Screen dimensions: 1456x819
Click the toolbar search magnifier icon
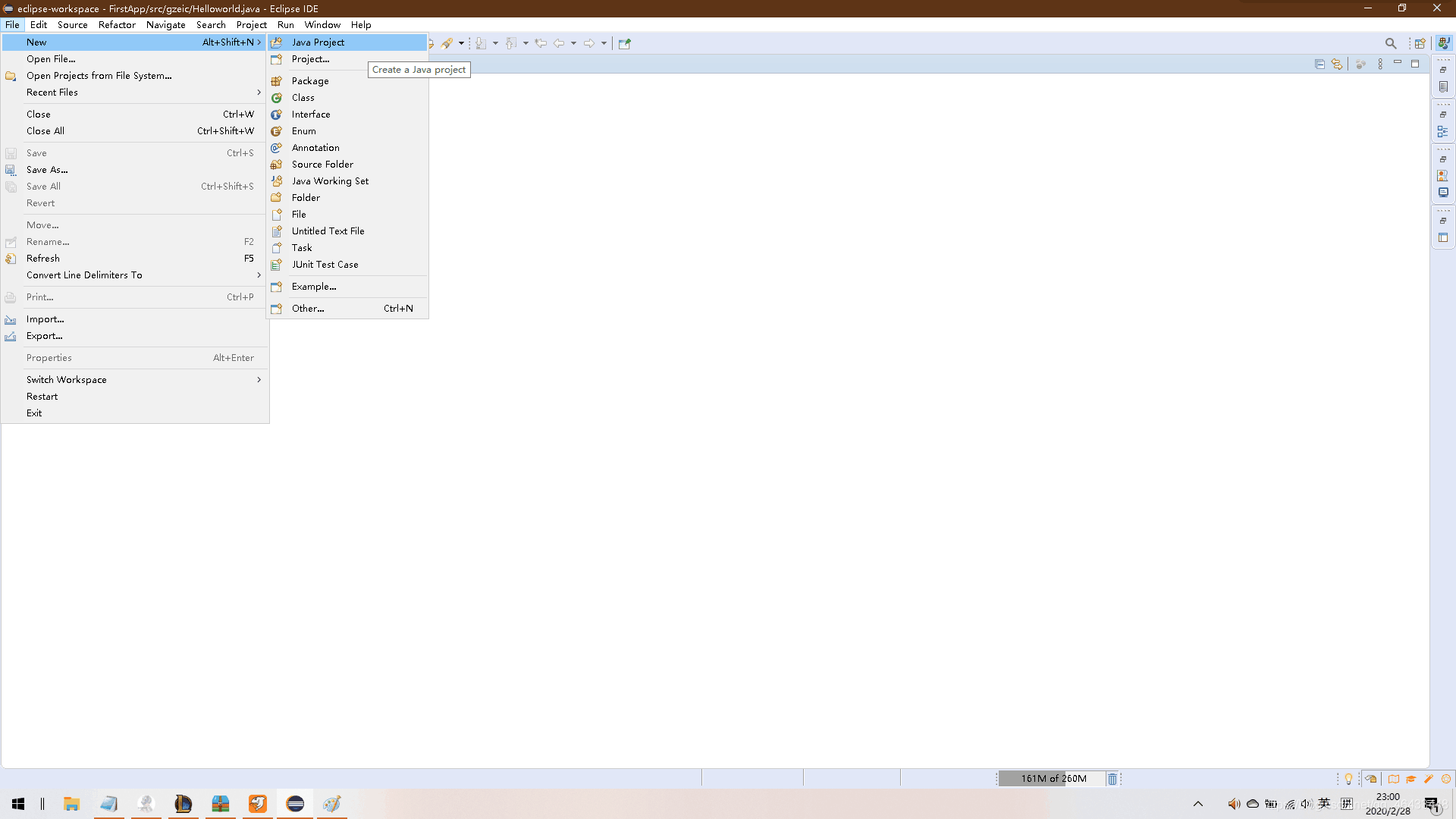click(1390, 43)
